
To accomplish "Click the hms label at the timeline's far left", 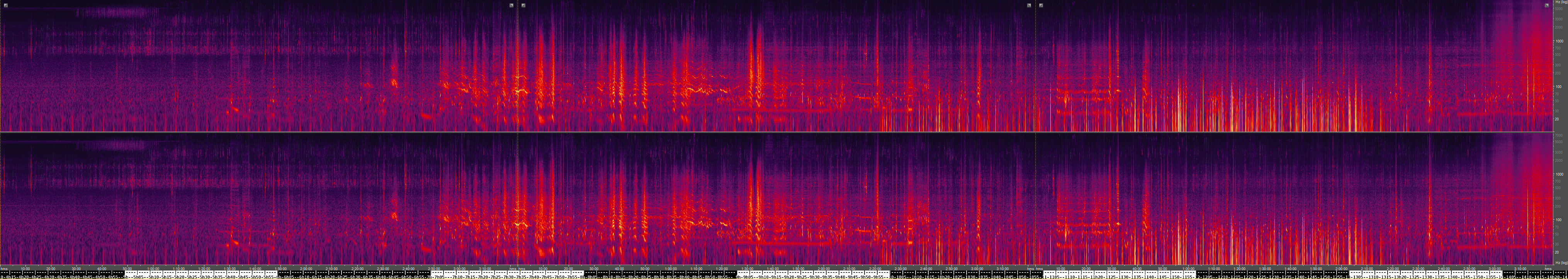I will point(4,268).
